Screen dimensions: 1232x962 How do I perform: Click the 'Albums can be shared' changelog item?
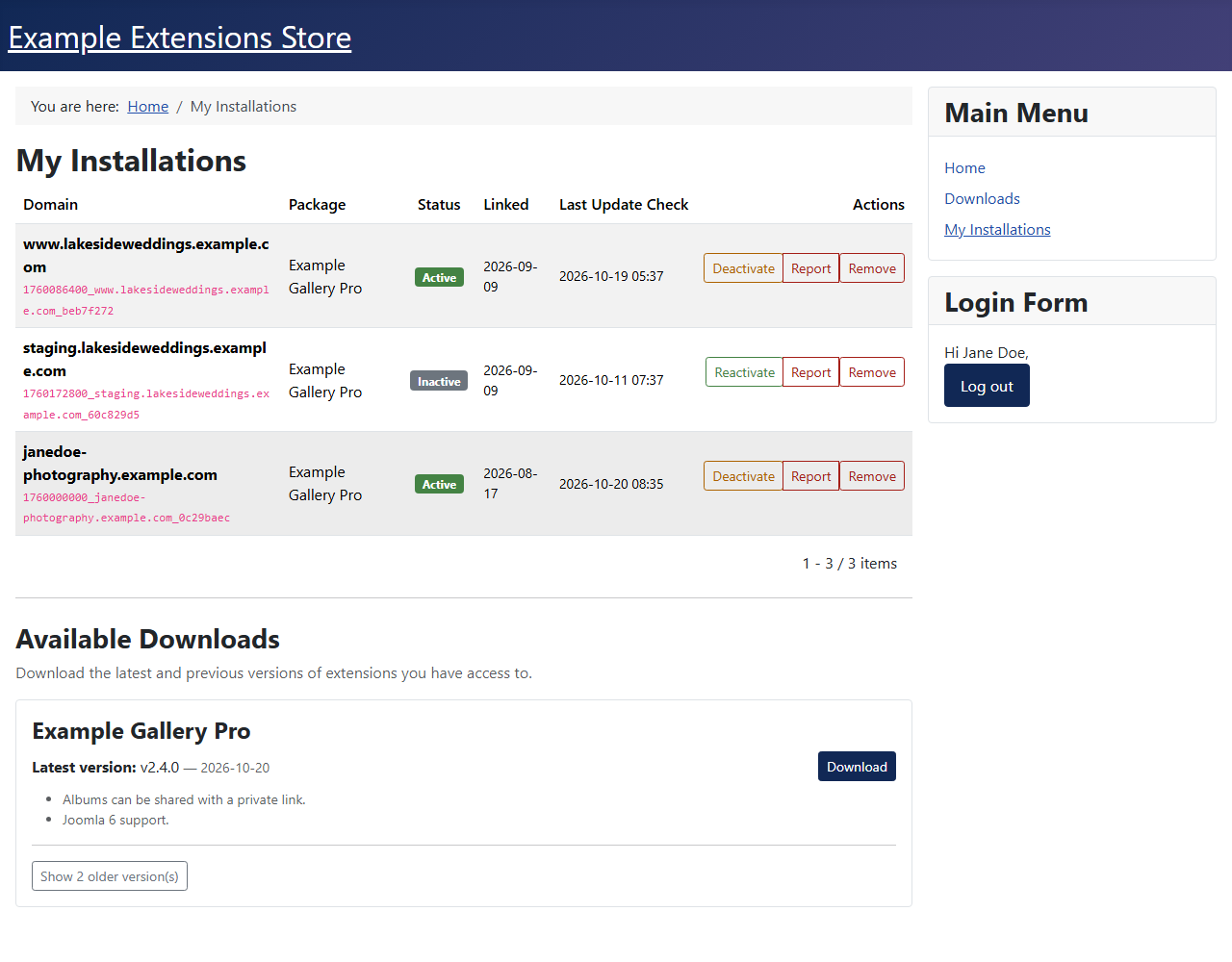point(184,799)
